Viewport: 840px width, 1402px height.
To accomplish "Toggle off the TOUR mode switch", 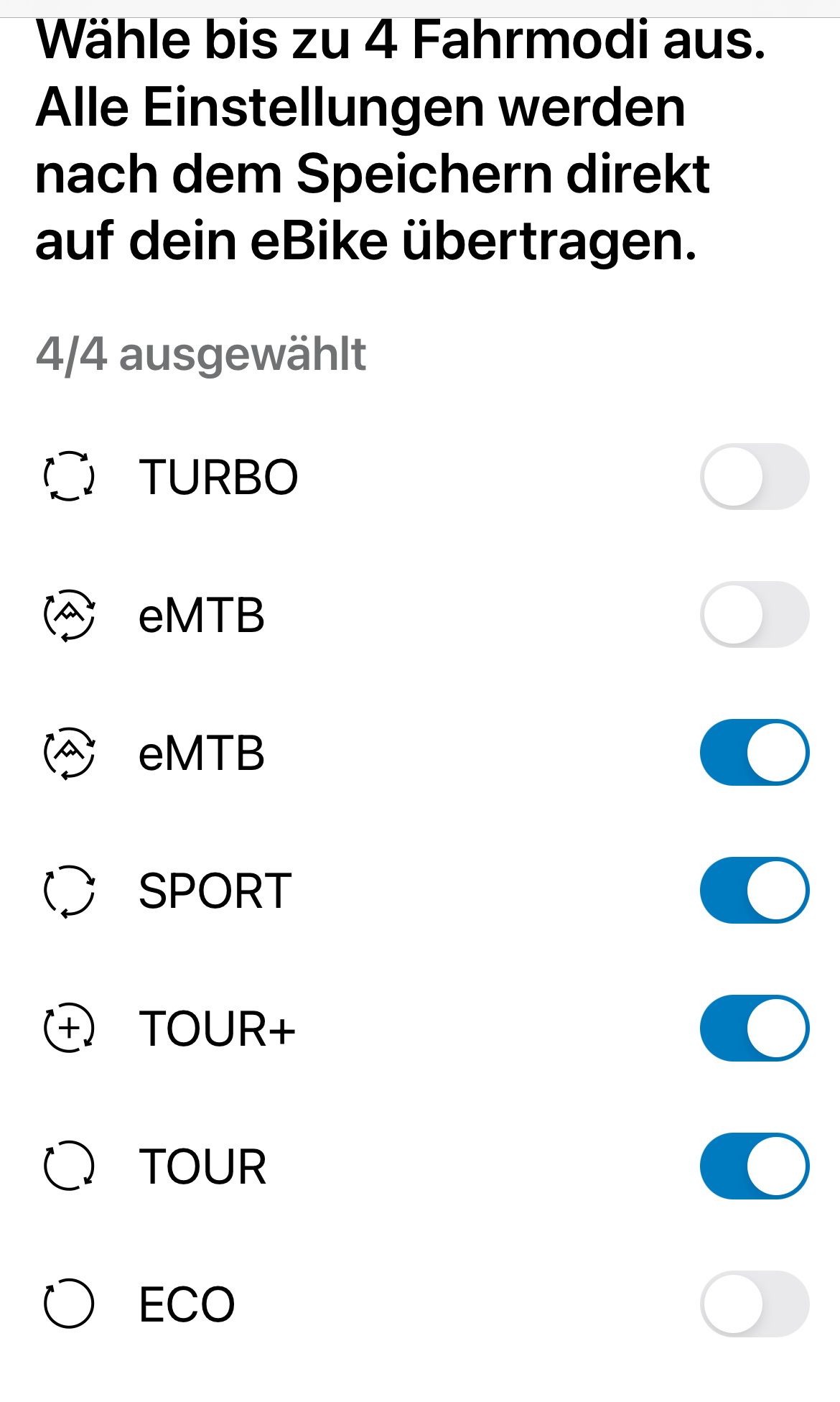I will click(754, 1166).
